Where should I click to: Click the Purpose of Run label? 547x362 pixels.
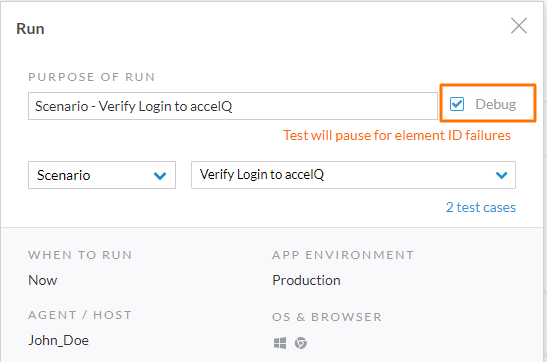(91, 77)
